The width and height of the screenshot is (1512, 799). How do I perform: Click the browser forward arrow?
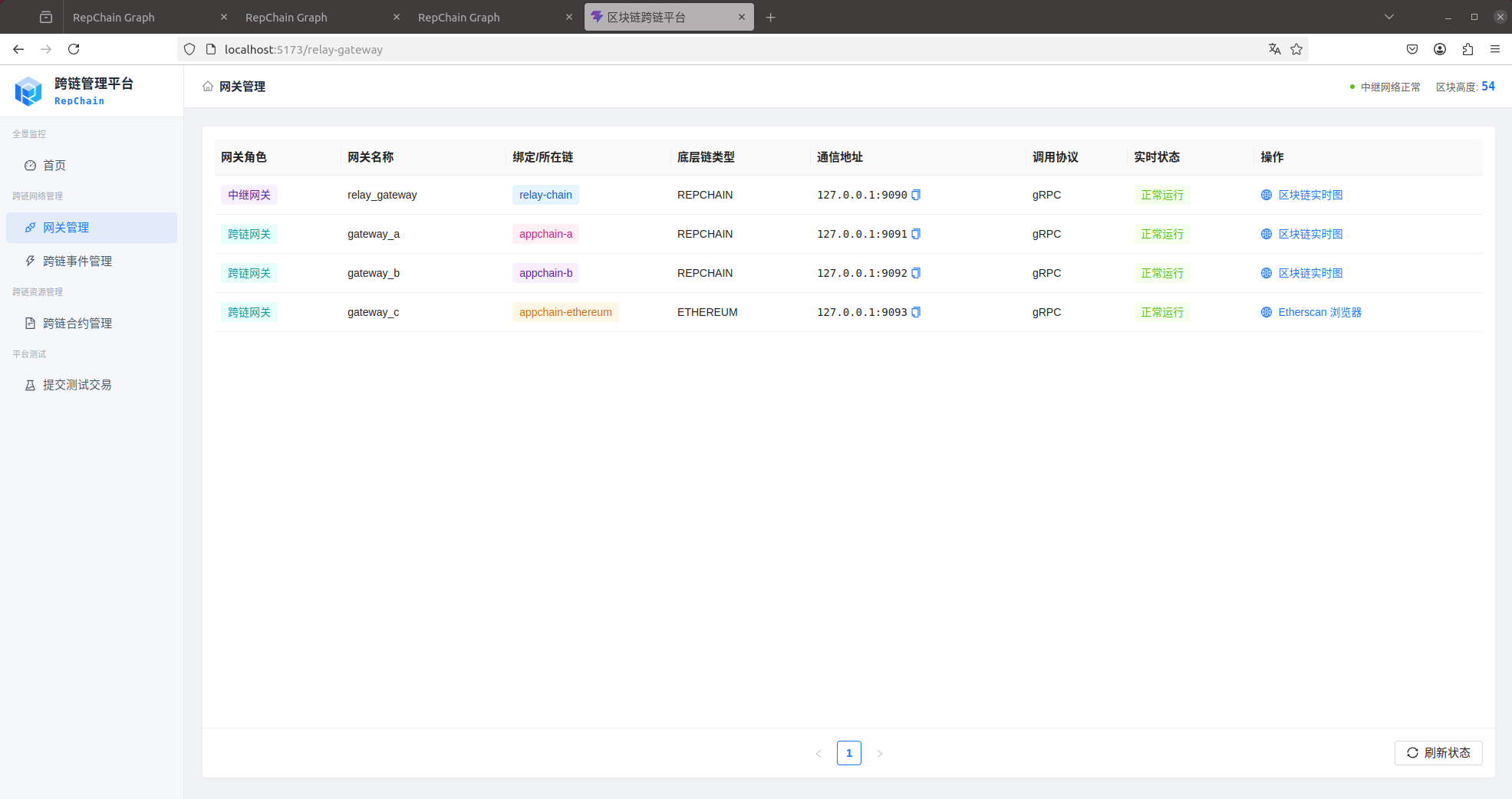pyautogui.click(x=46, y=49)
